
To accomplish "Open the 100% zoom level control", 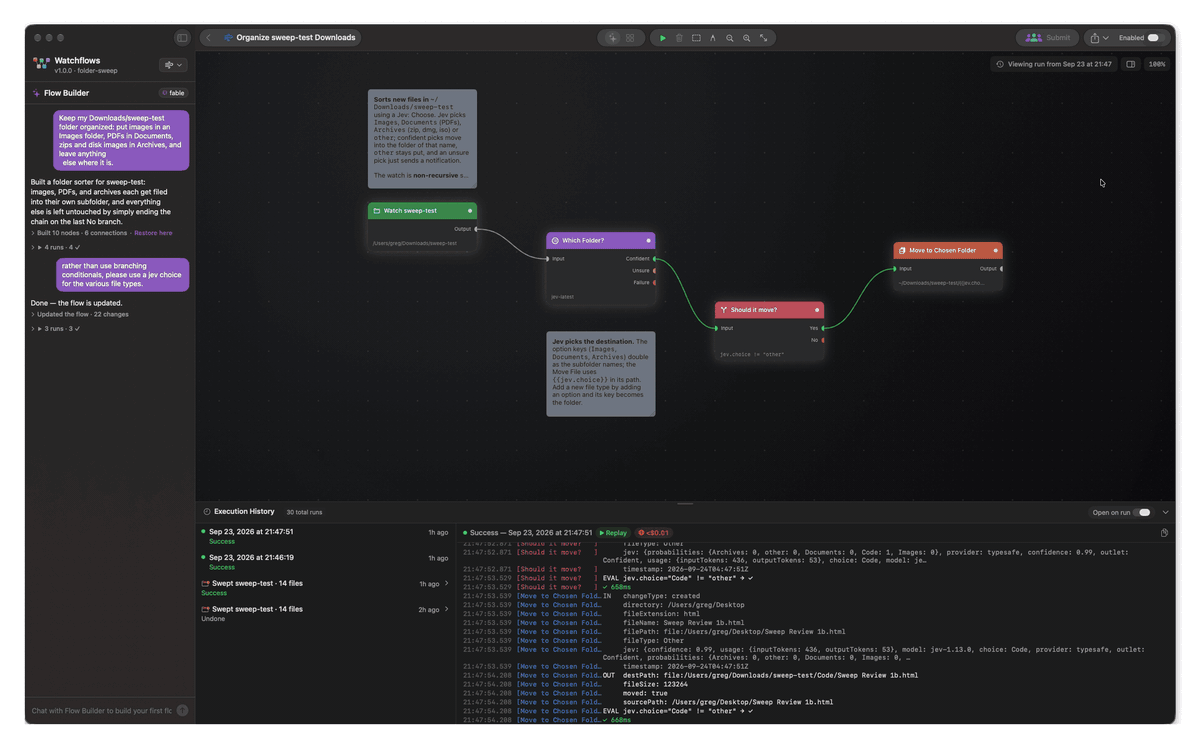I will (1157, 64).
